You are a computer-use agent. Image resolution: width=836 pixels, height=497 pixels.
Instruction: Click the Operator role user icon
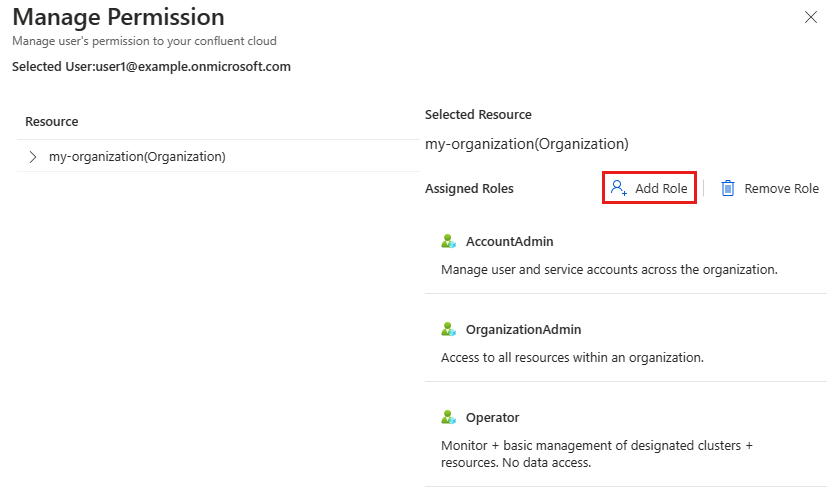pos(449,417)
